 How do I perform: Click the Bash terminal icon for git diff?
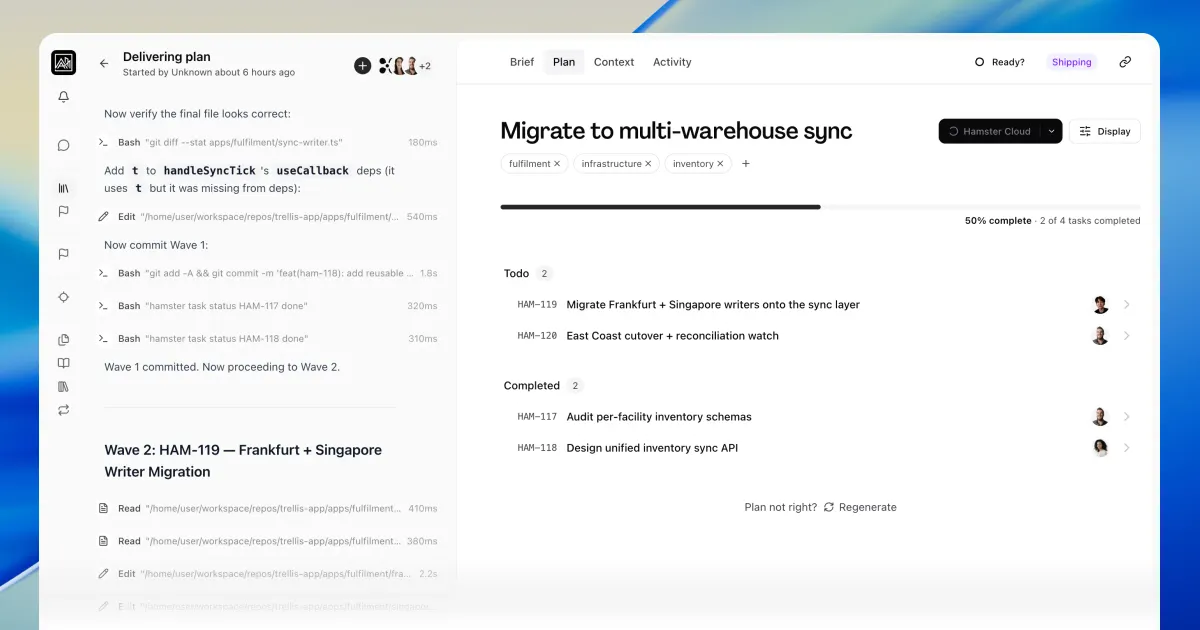(x=103, y=143)
